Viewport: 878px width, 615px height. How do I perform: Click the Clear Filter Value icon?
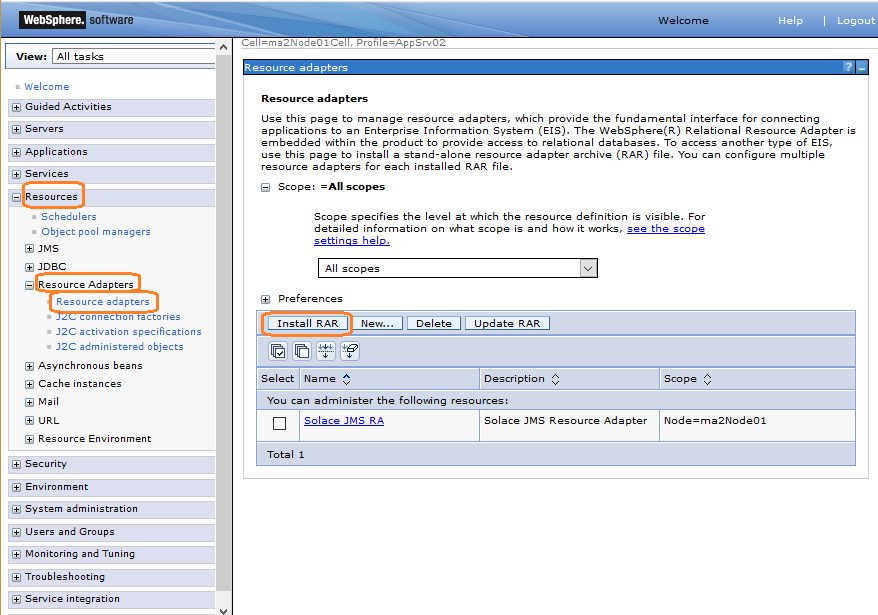point(350,351)
